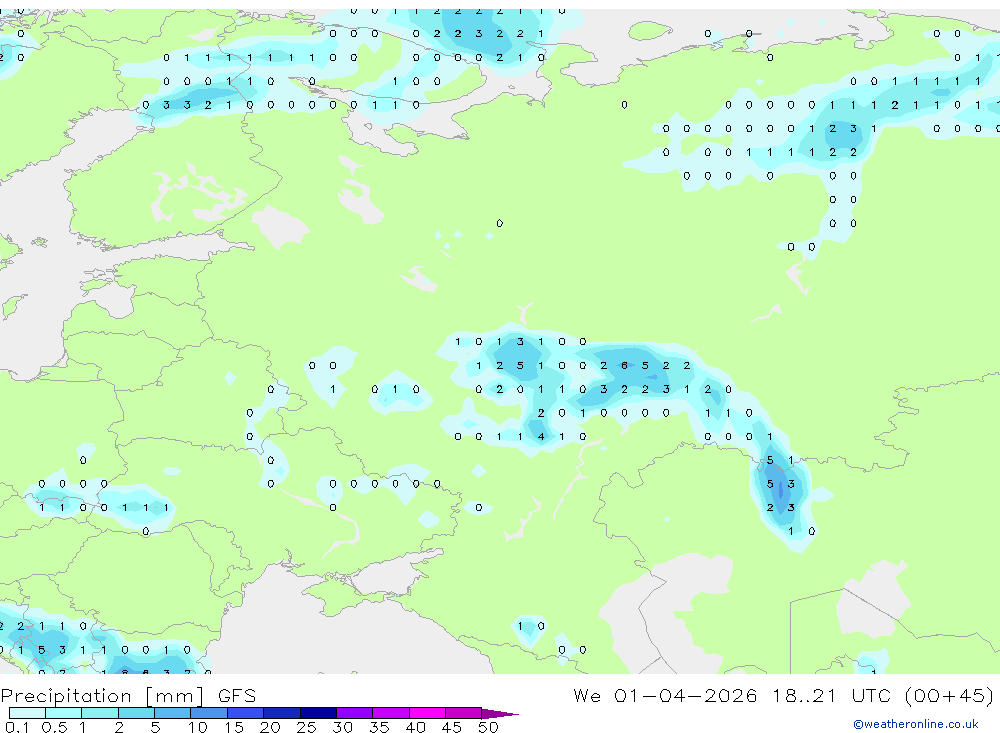
Task: Click the 2–5 mm legend color swatch
Action: 136,713
